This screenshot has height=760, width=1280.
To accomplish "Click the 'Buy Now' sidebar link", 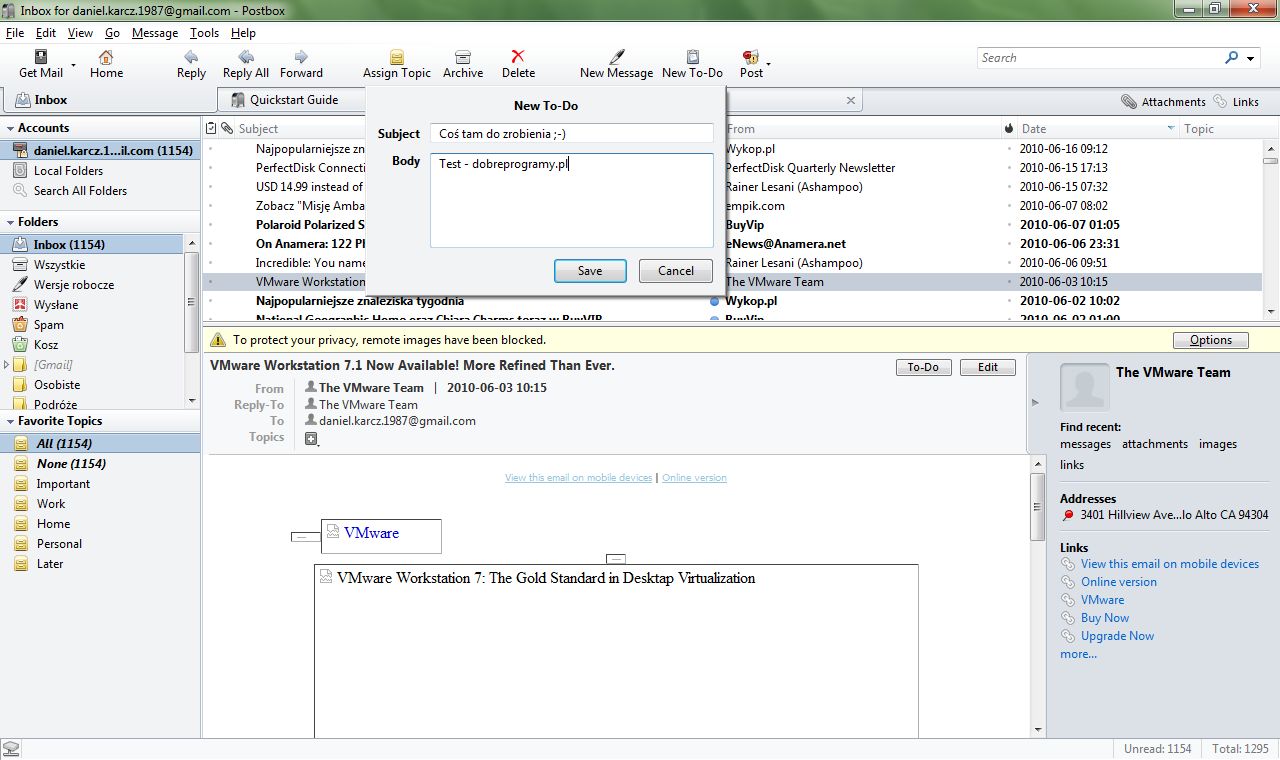I will point(1105,618).
